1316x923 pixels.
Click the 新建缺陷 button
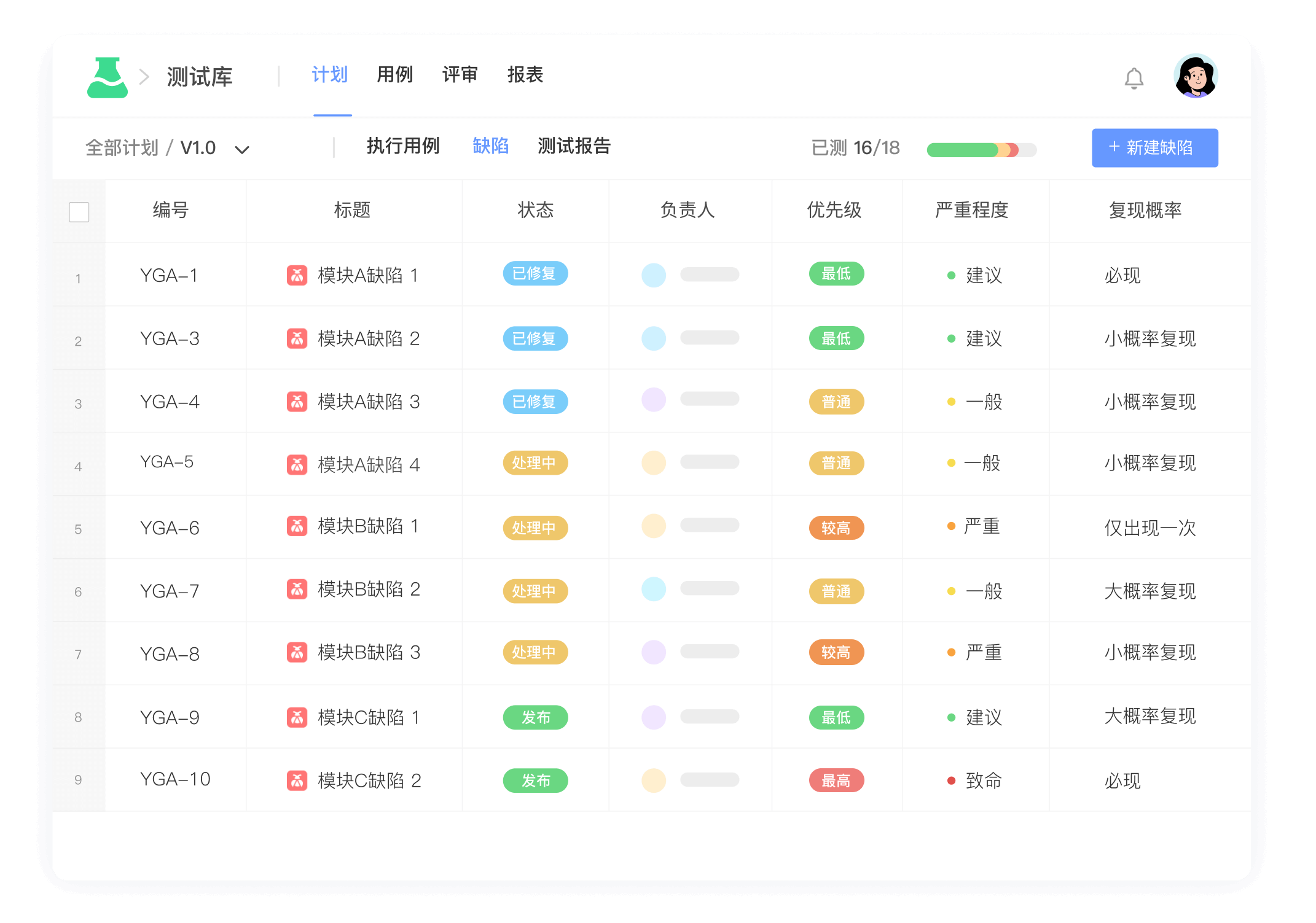tap(1154, 147)
